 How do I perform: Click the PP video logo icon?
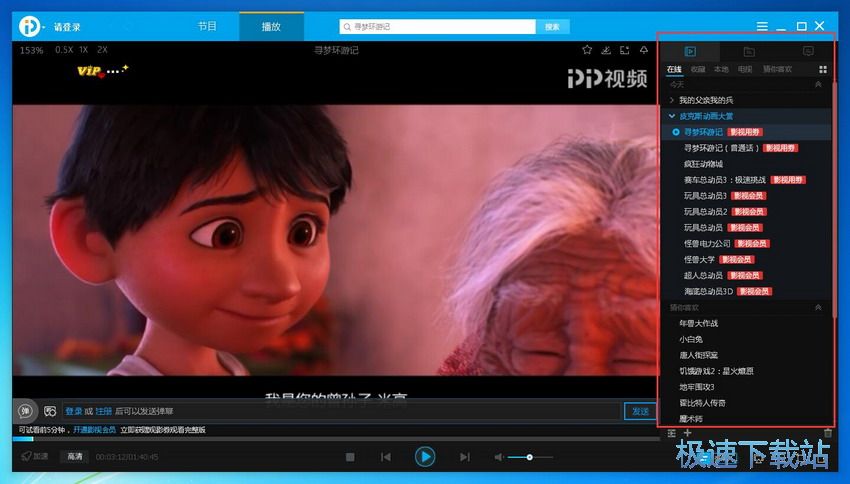click(29, 26)
